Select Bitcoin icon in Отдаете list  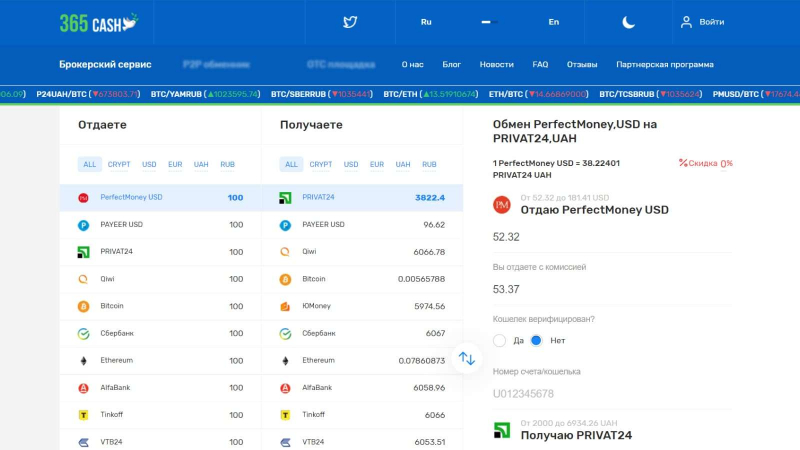click(x=83, y=306)
